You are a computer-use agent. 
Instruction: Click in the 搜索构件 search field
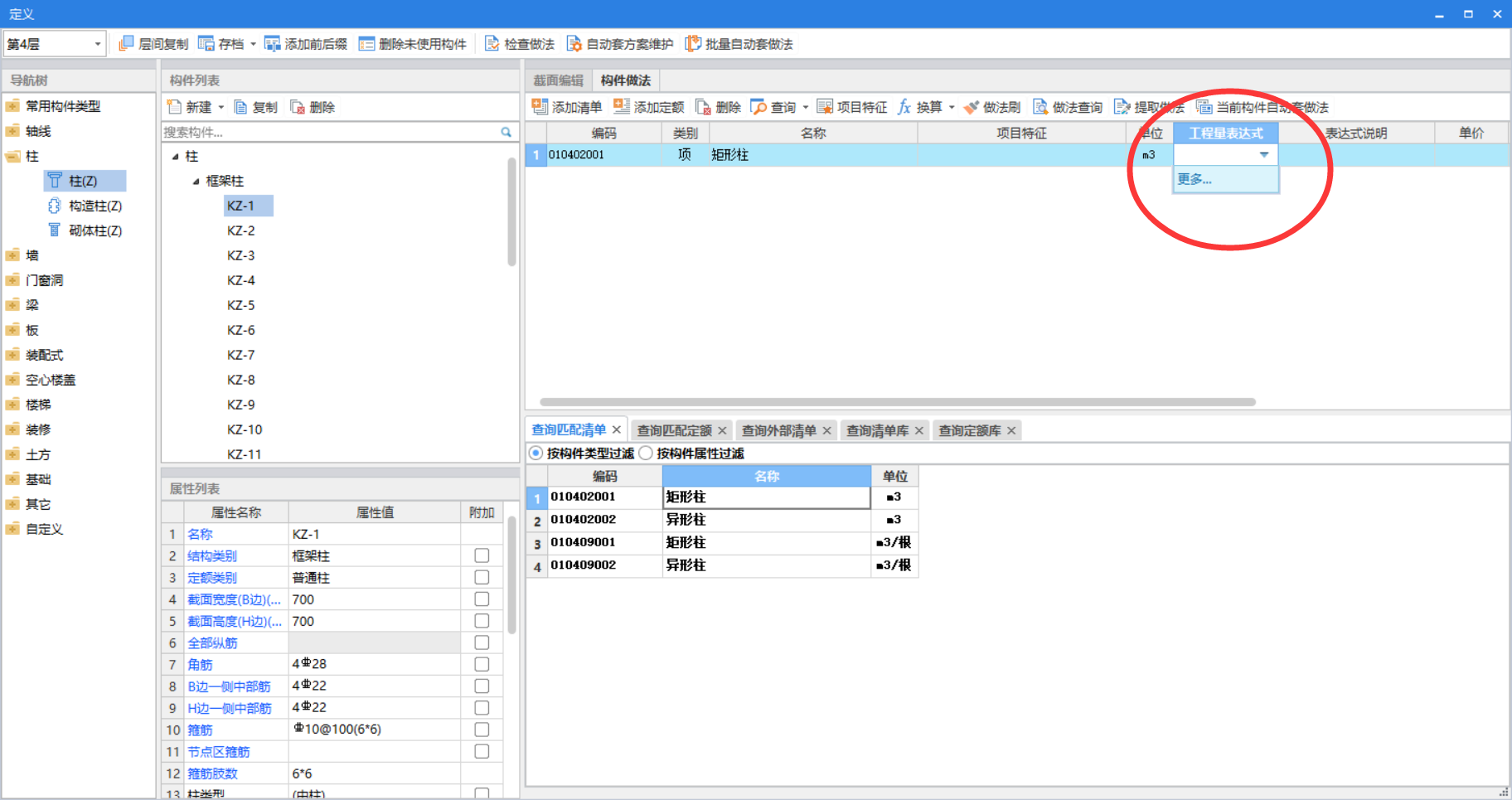pos(330,132)
